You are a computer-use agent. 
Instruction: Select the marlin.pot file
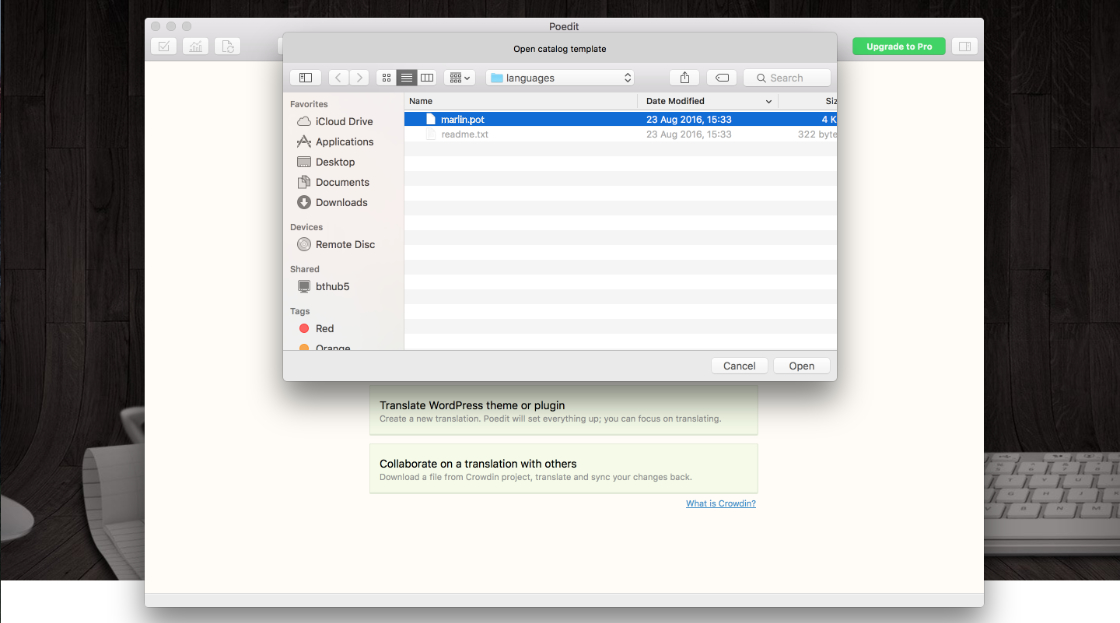coord(620,119)
